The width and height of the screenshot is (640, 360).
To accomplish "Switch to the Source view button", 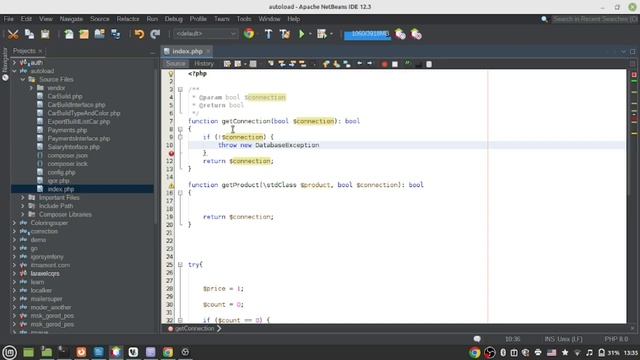I will click(x=176, y=64).
